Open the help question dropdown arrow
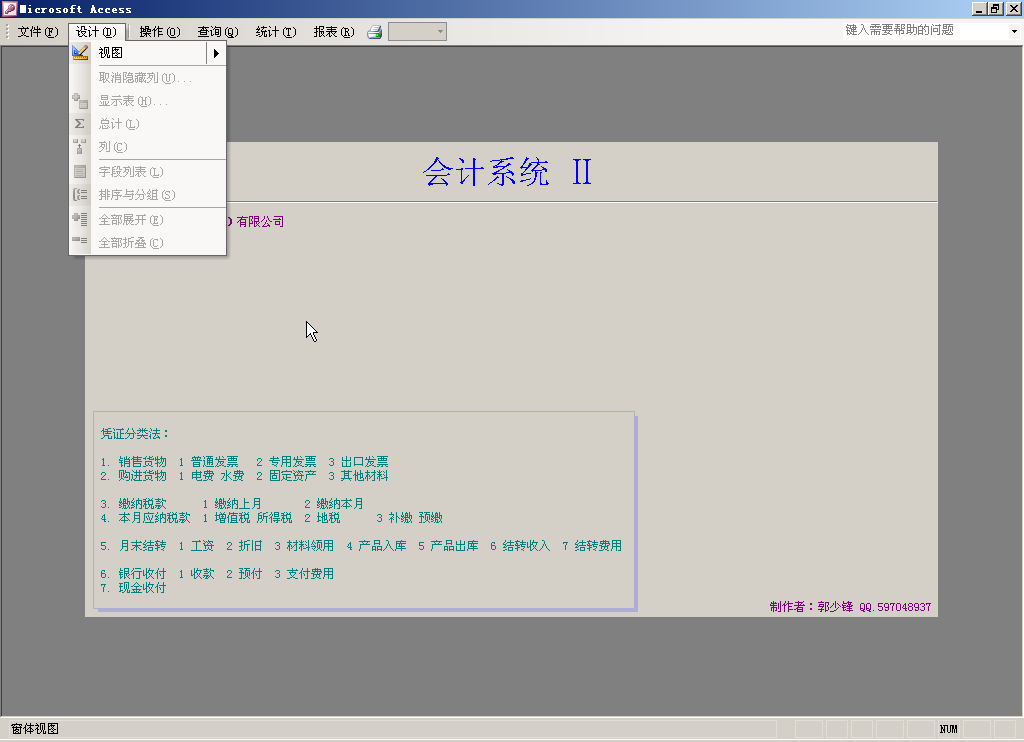This screenshot has height=742, width=1024. click(1013, 31)
